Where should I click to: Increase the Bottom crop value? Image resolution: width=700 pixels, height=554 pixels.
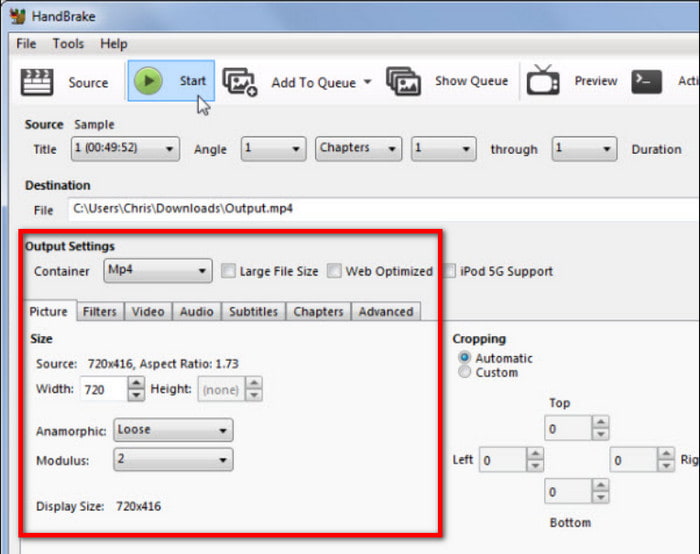pos(601,485)
